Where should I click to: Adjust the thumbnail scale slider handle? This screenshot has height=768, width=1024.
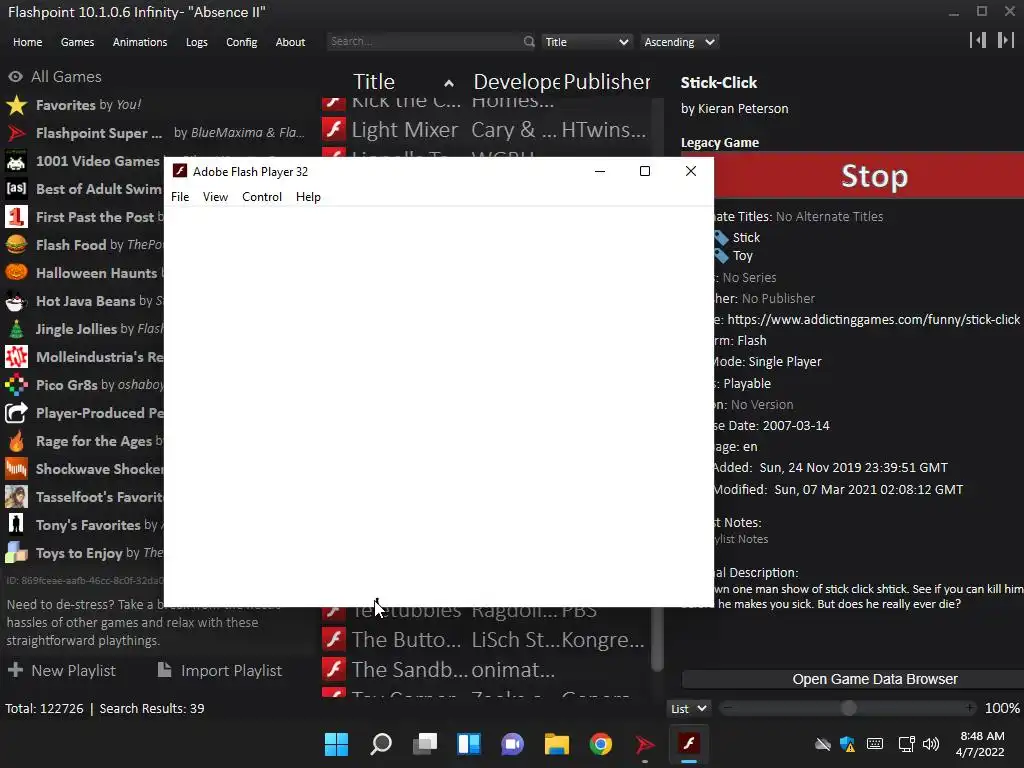click(848, 709)
